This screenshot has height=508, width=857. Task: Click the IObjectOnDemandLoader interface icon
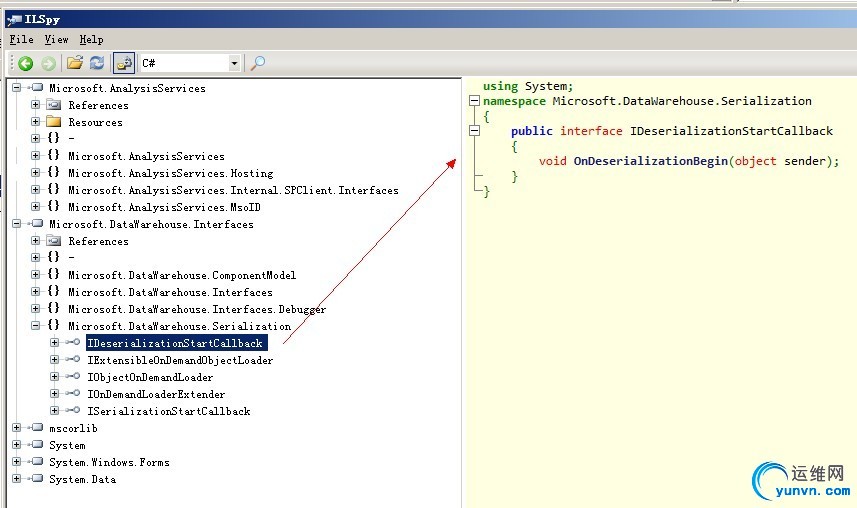click(72, 377)
